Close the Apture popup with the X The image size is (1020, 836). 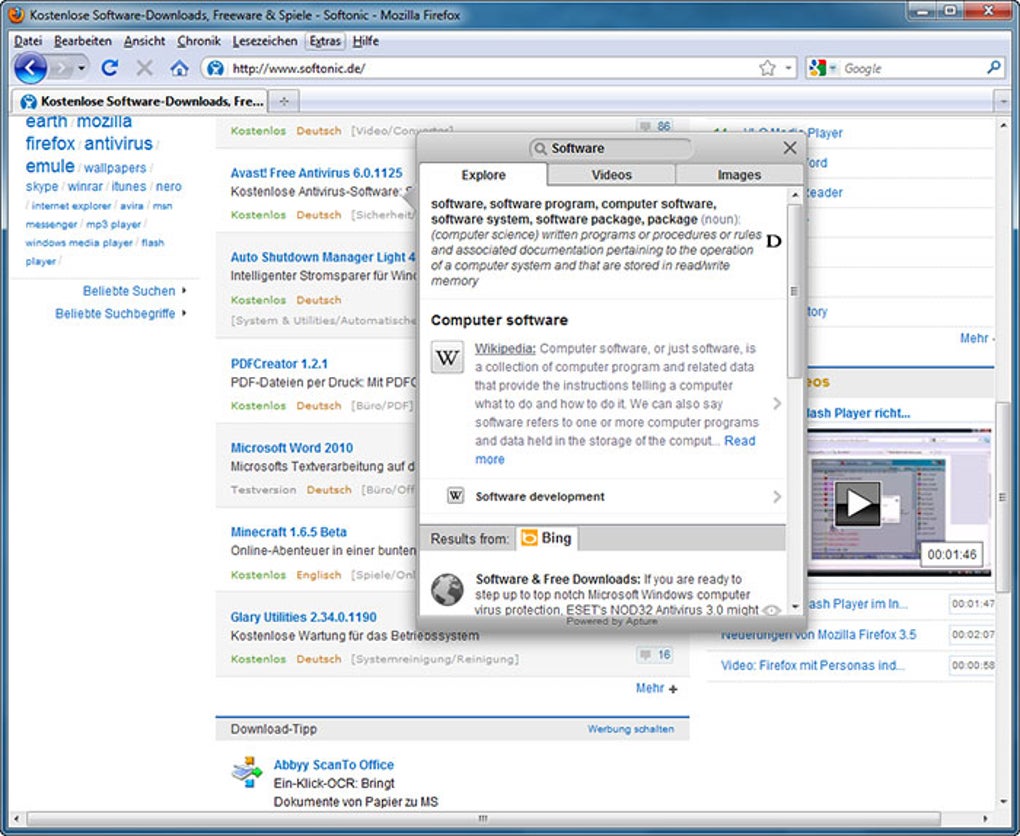790,148
